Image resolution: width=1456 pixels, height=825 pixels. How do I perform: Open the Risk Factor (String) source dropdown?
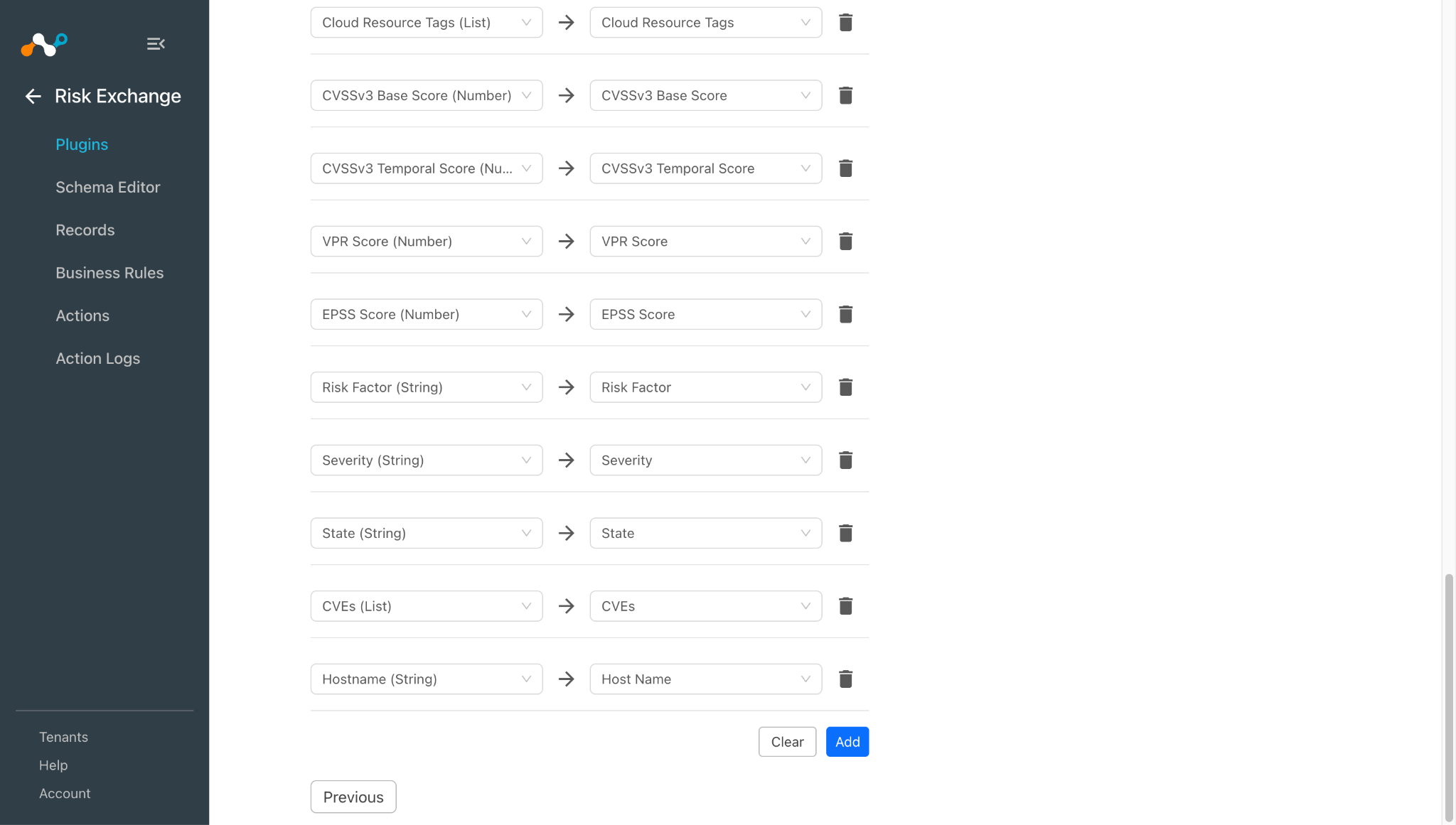(427, 387)
